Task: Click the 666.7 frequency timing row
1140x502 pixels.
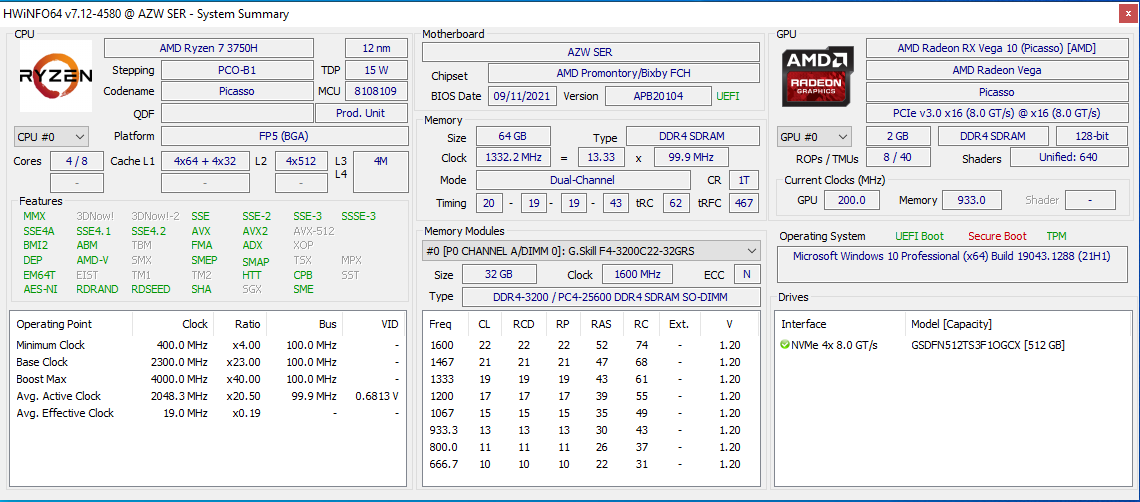Action: pyautogui.click(x=591, y=463)
